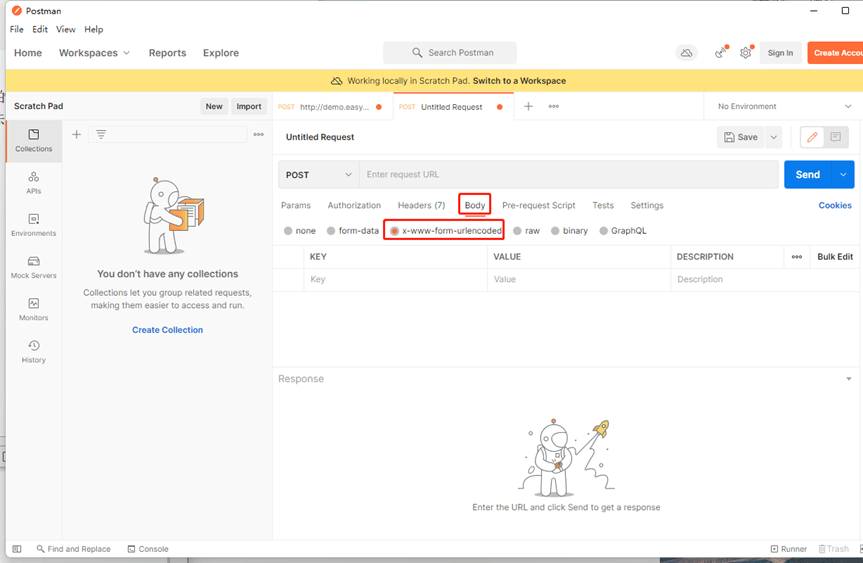863x563 pixels.
Task: Click the Send button
Action: [808, 174]
